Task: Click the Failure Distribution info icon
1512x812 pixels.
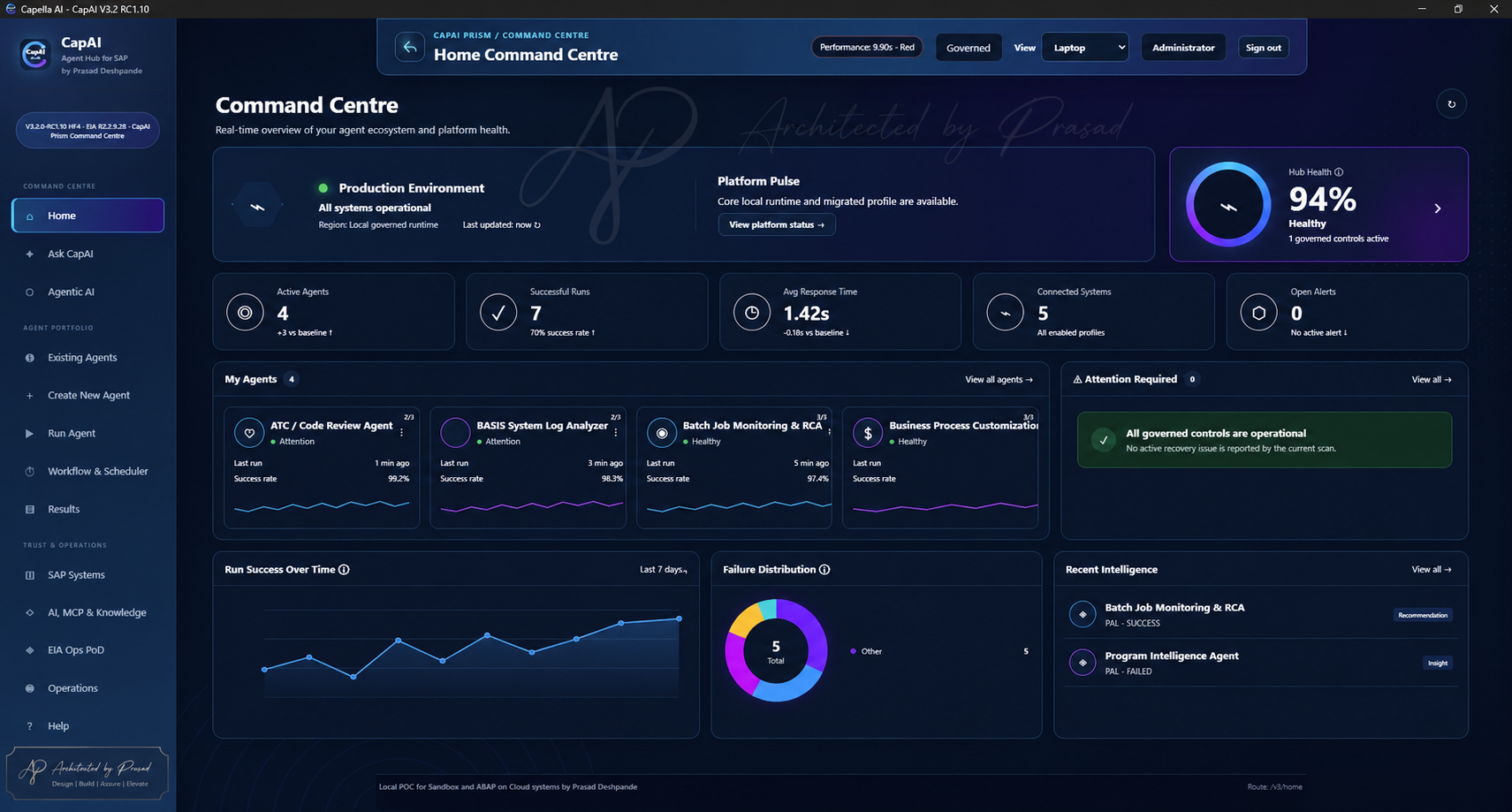Action: (x=824, y=570)
